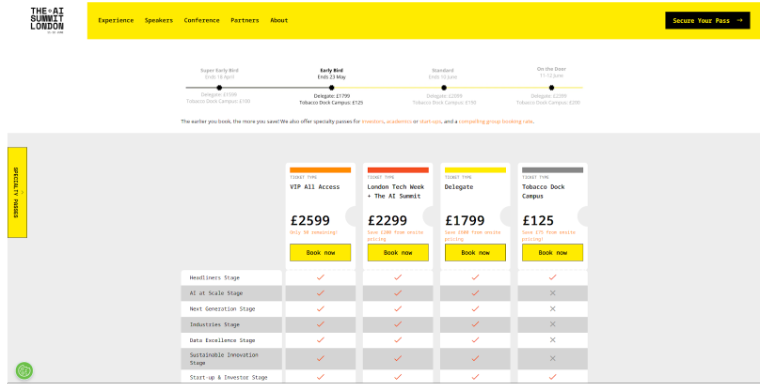Open the cookie preferences icon
Image resolution: width=764 pixels, height=386 pixels.
24,370
